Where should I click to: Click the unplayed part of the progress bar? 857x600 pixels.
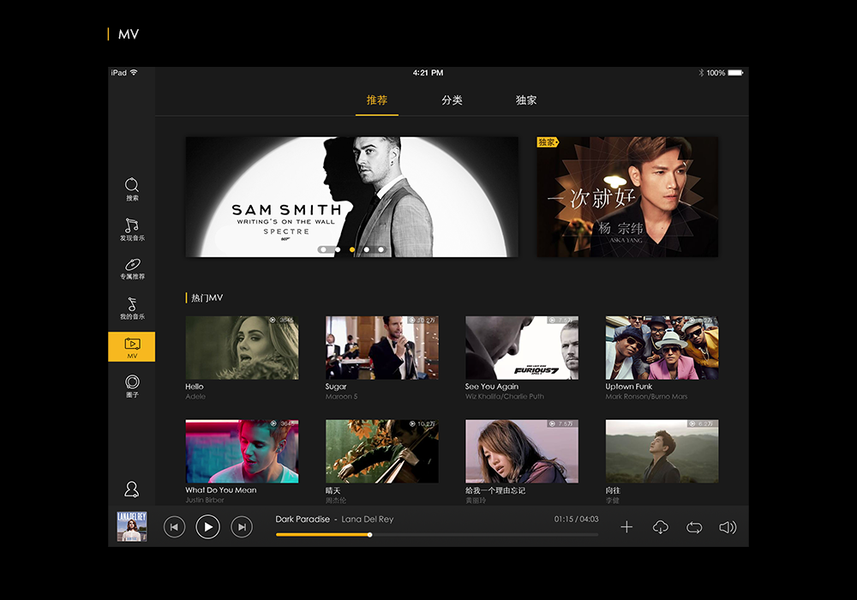(x=485, y=535)
